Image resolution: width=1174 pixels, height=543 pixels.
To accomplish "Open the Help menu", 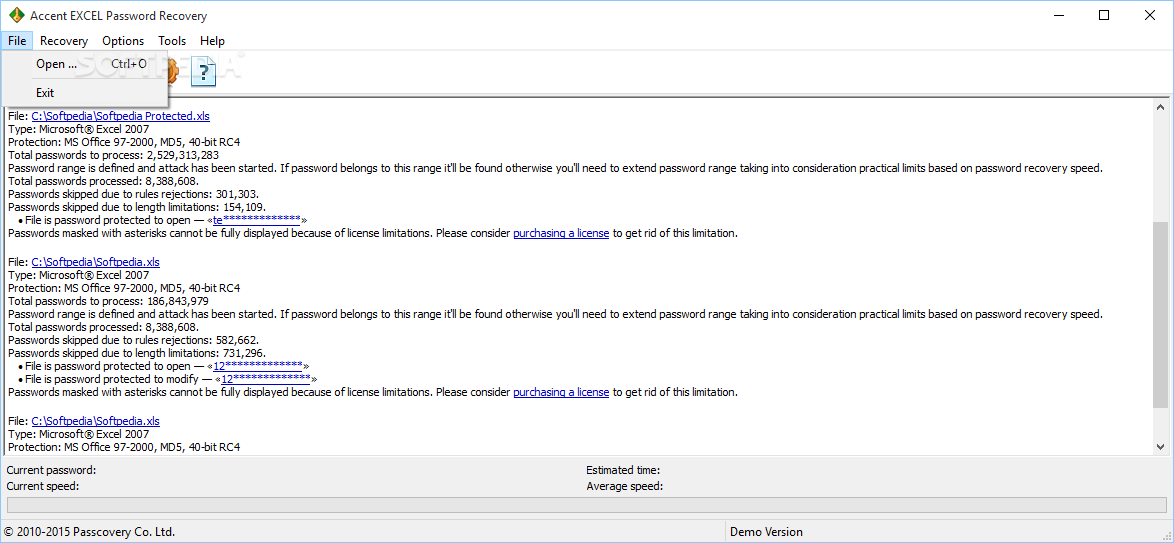I will [x=213, y=40].
